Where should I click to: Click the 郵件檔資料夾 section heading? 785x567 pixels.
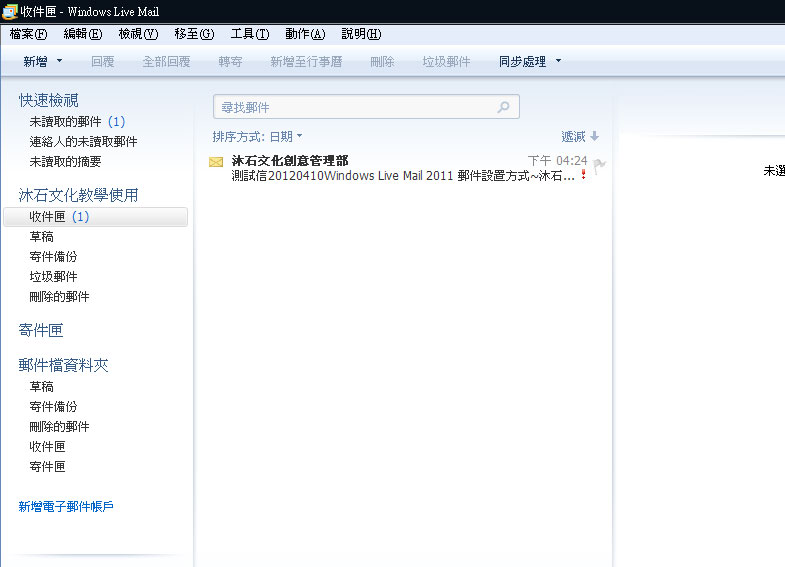[63, 365]
